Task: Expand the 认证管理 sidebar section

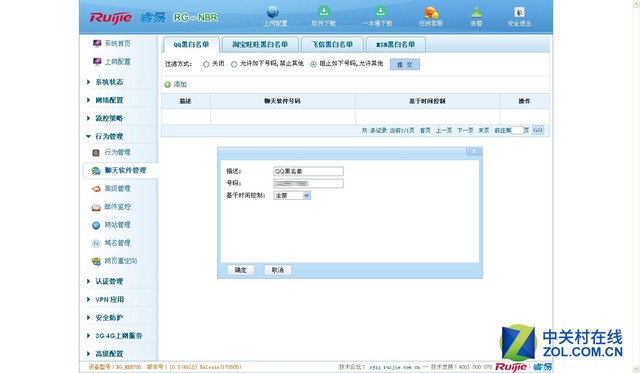Action: (x=109, y=281)
